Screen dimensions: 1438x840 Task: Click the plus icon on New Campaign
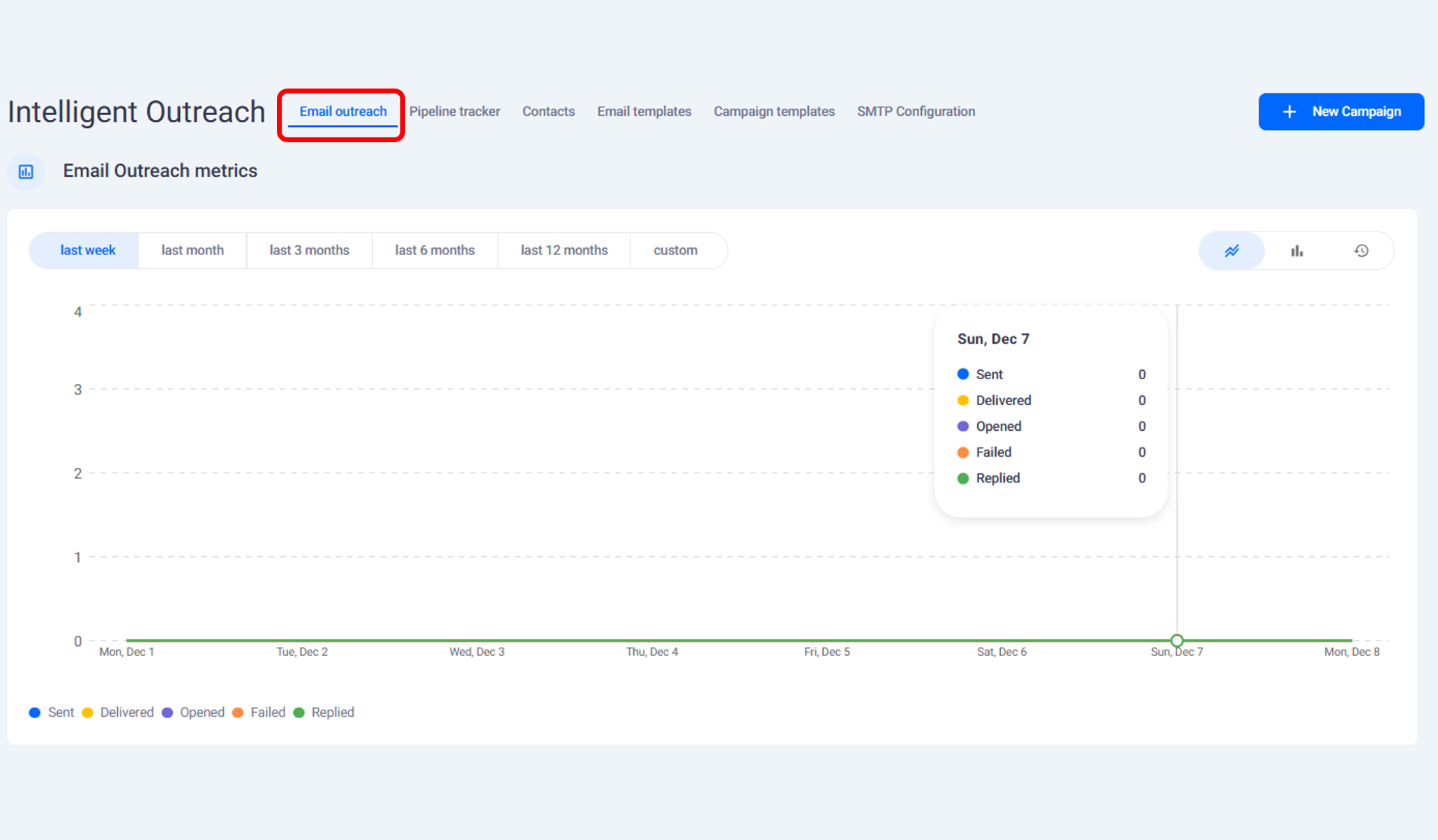pos(1289,112)
